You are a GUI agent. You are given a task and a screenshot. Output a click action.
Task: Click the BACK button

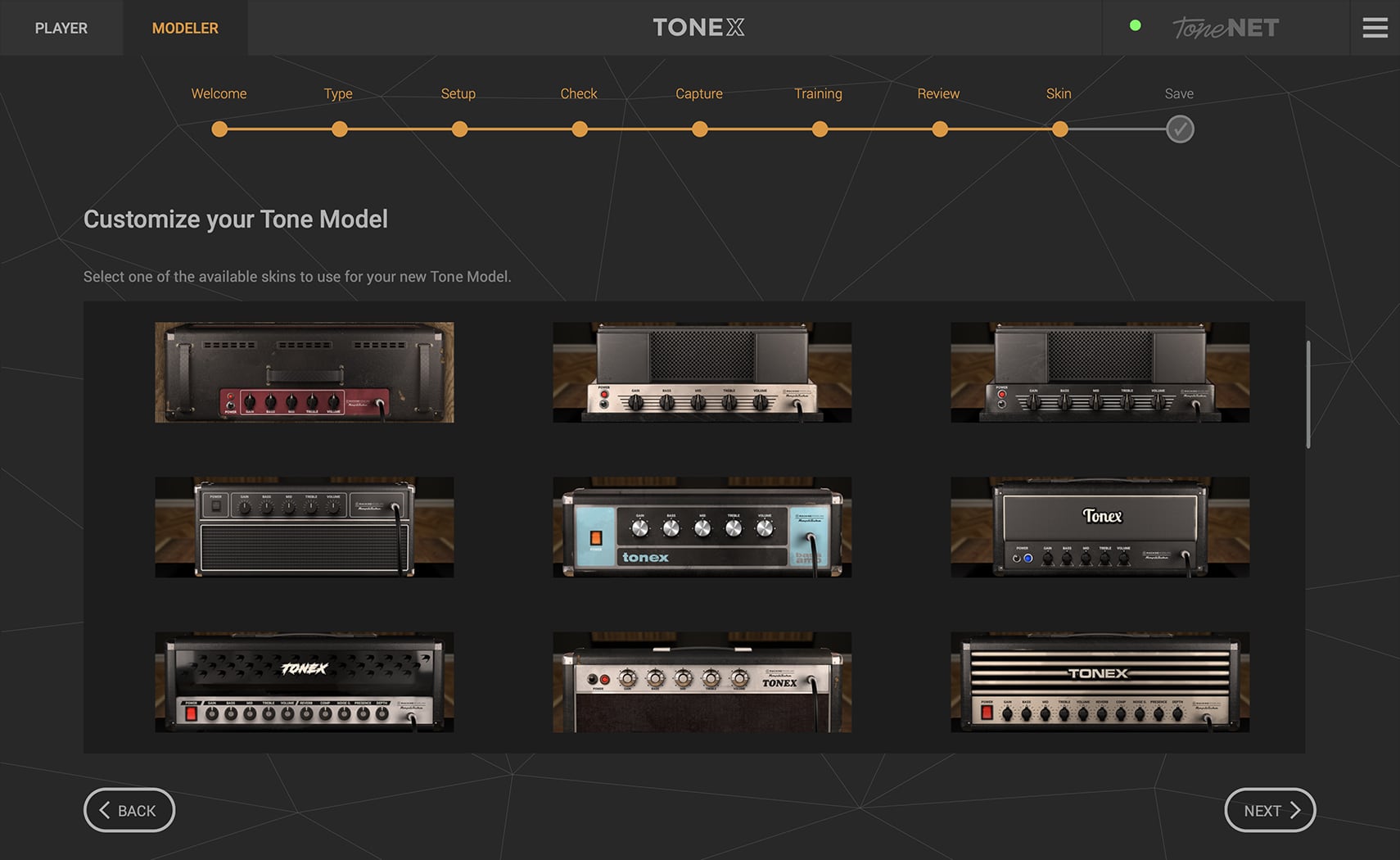coord(129,809)
